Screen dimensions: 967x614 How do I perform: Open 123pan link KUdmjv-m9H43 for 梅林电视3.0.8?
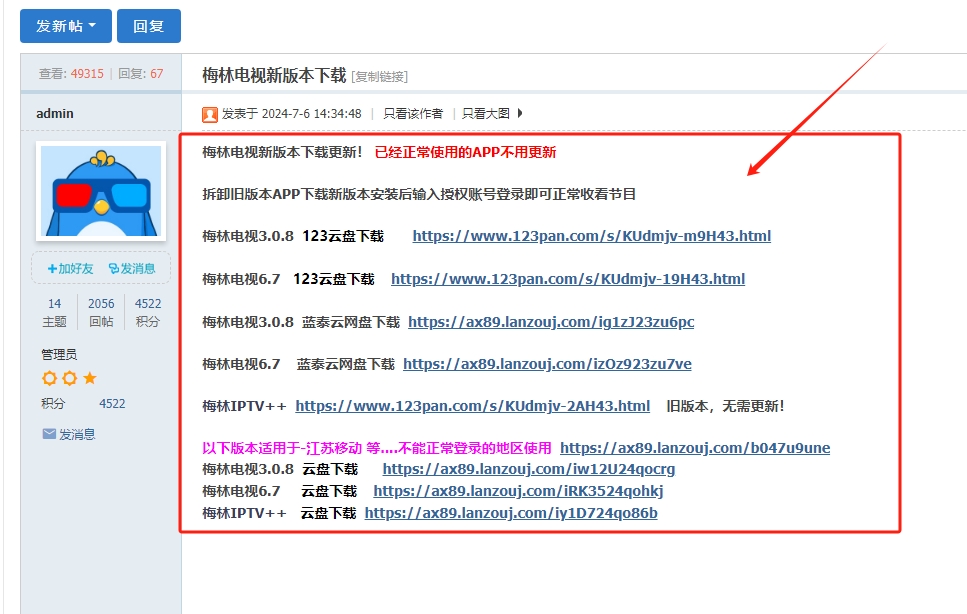(591, 236)
